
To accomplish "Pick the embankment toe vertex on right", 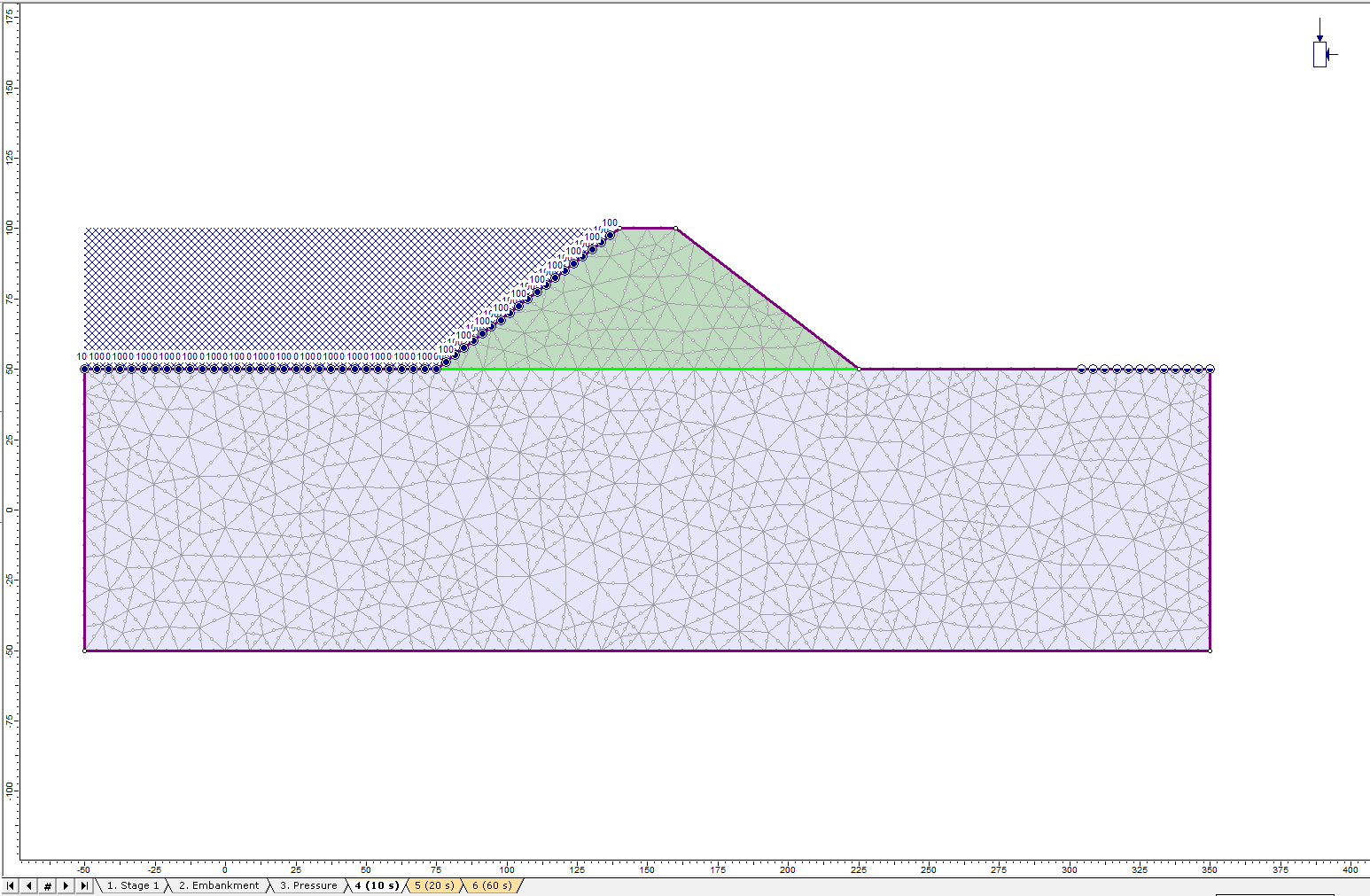I will coord(859,369).
